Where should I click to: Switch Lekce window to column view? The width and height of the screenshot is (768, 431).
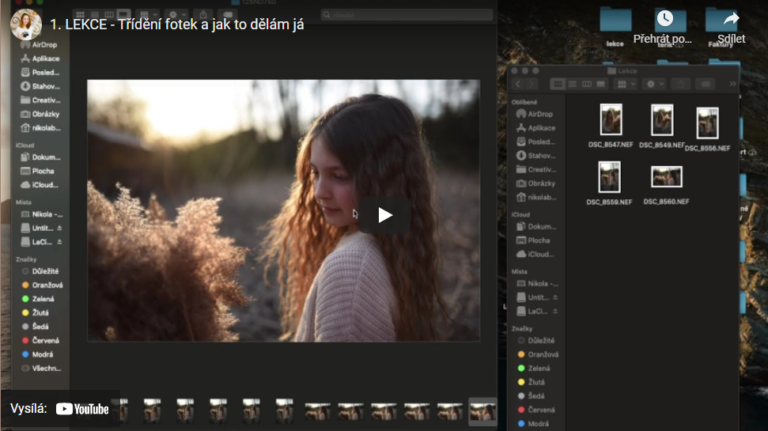(586, 84)
